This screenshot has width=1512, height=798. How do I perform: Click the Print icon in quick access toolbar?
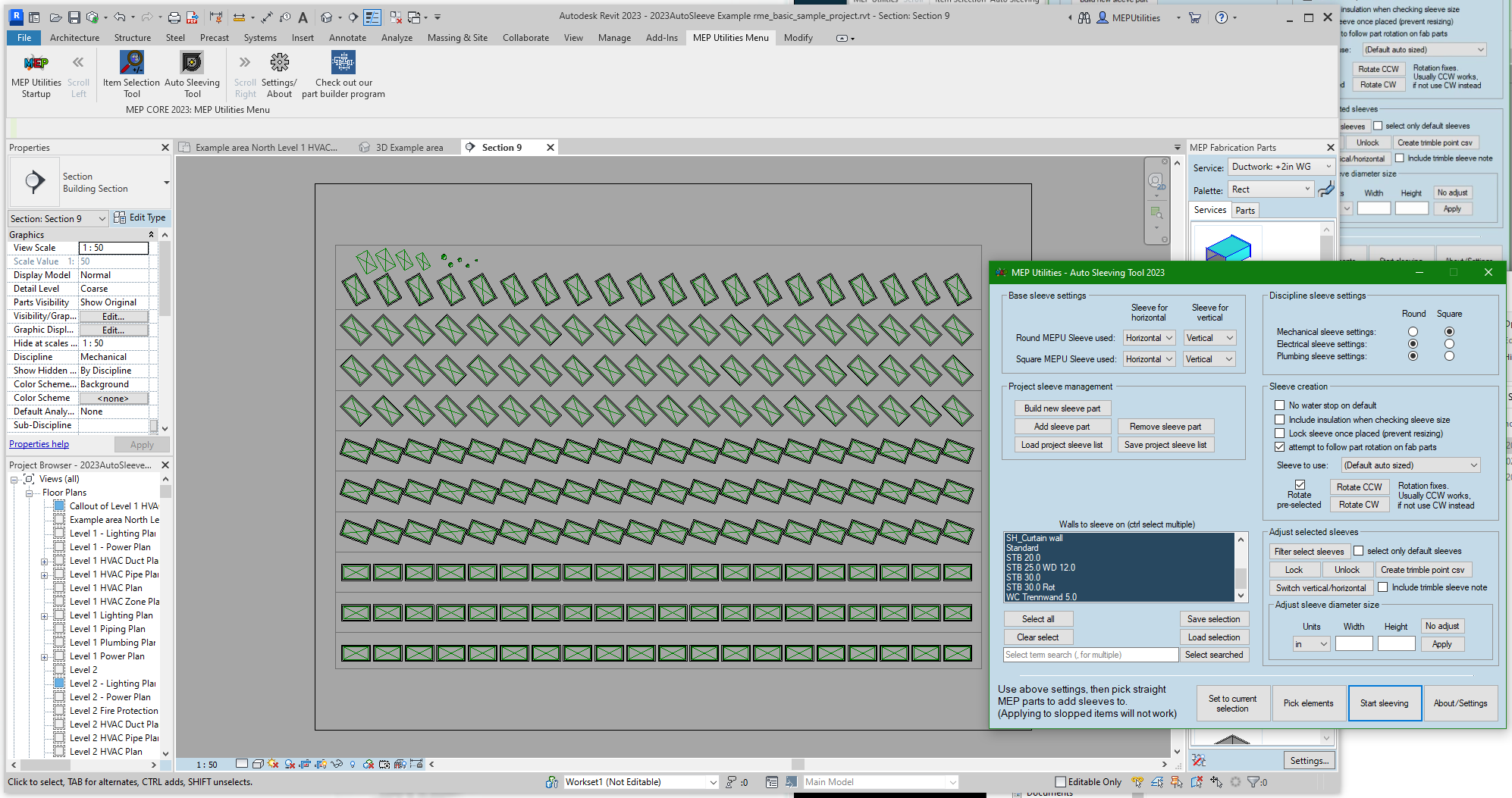click(x=174, y=17)
